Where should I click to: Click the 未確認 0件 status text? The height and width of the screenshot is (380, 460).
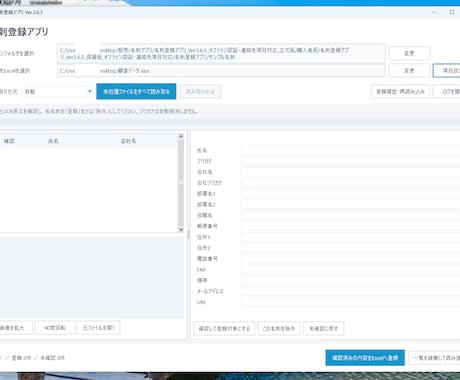[x=52, y=358]
